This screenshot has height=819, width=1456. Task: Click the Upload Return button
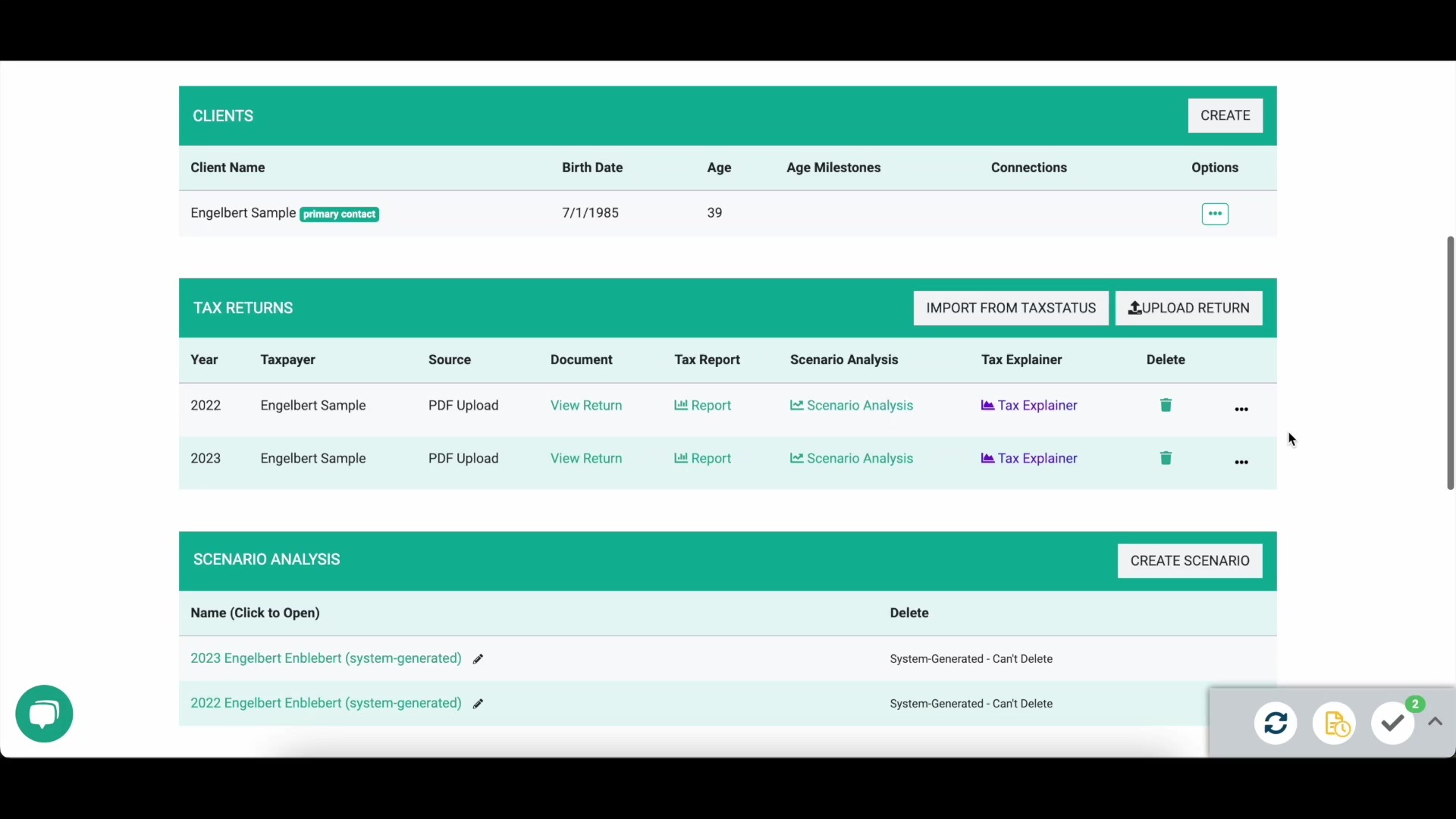tap(1188, 308)
